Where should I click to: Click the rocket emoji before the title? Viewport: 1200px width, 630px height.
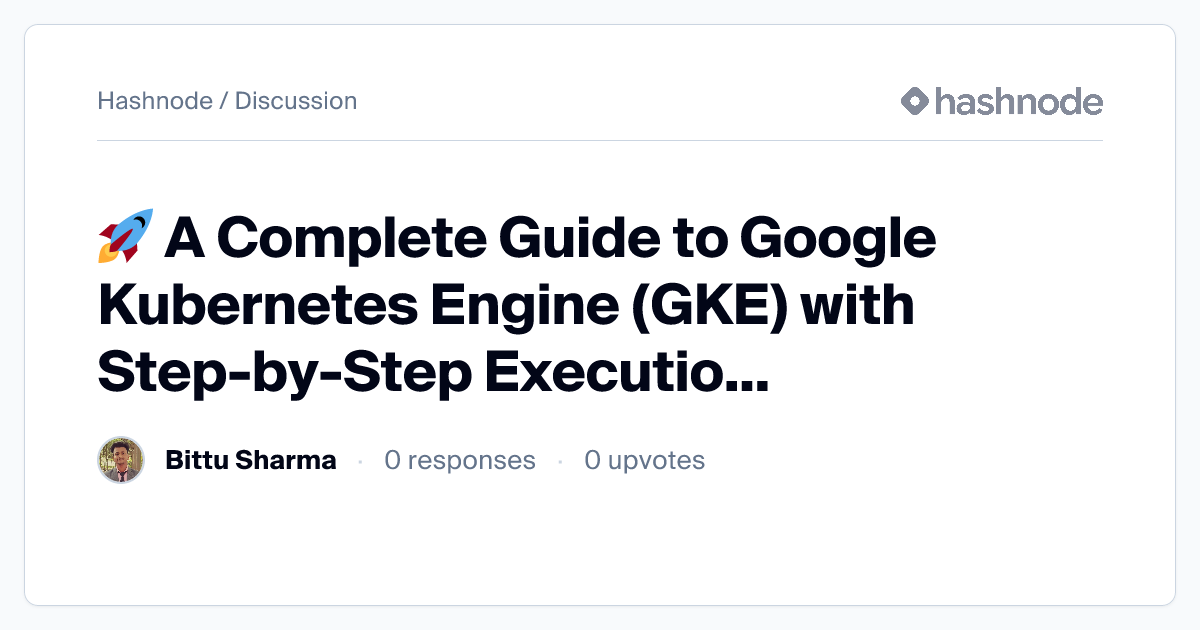125,236
